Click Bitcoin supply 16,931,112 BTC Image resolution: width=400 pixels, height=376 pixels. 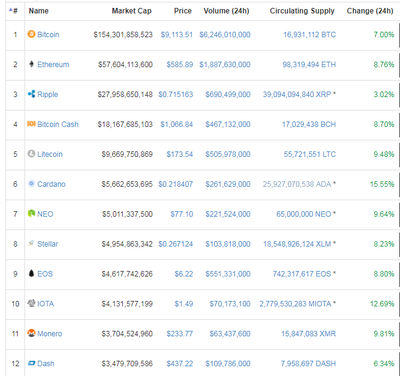click(x=310, y=35)
